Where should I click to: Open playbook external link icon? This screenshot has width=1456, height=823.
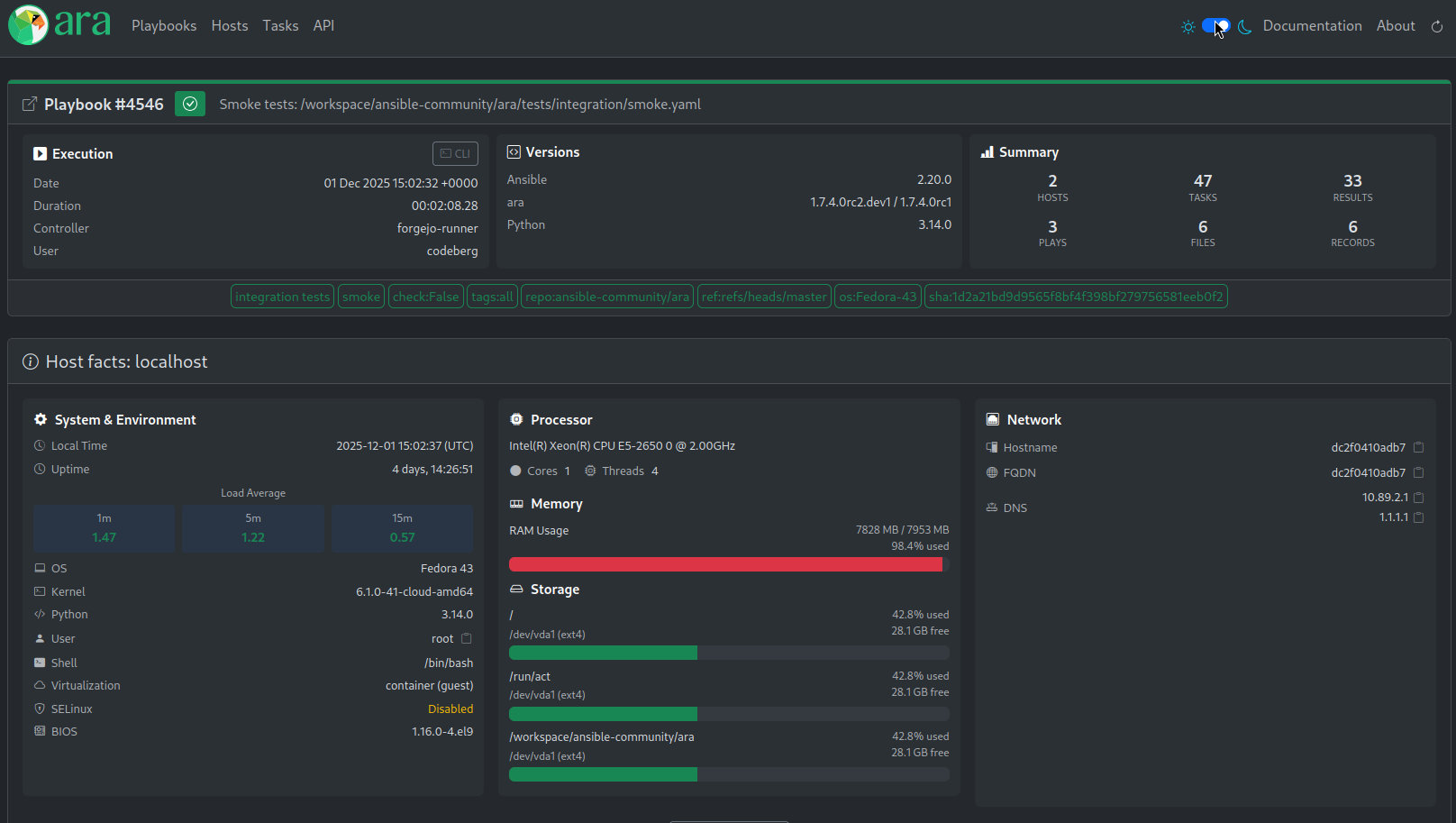pyautogui.click(x=30, y=105)
